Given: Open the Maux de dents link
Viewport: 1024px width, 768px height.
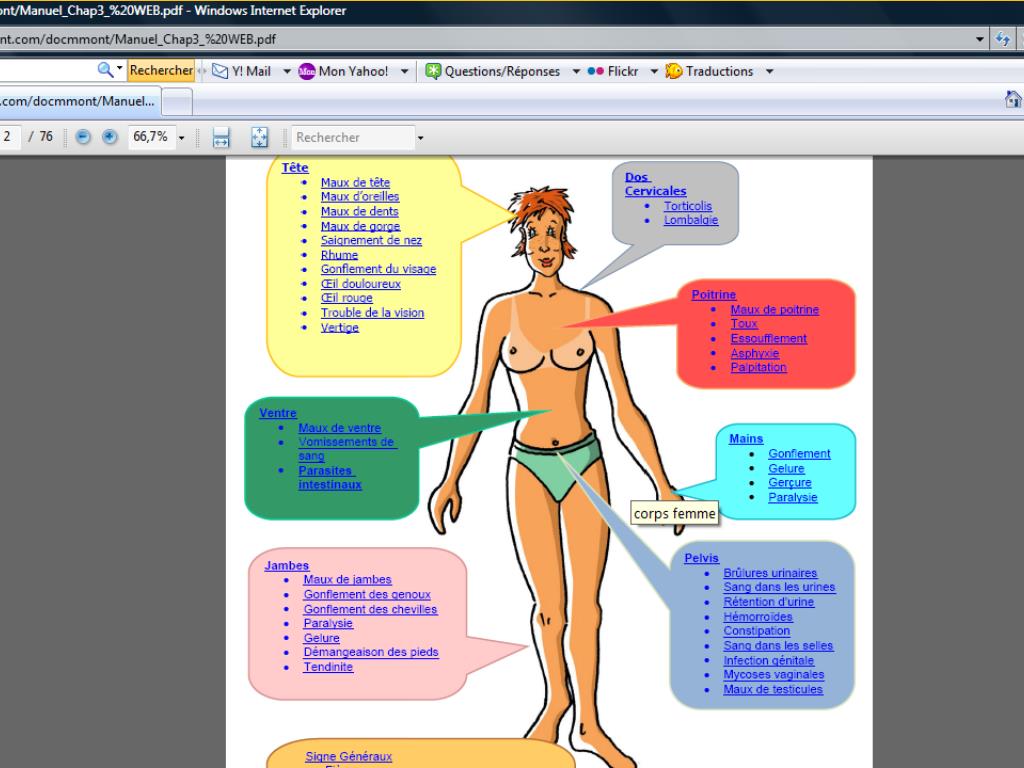Looking at the screenshot, I should coord(359,212).
